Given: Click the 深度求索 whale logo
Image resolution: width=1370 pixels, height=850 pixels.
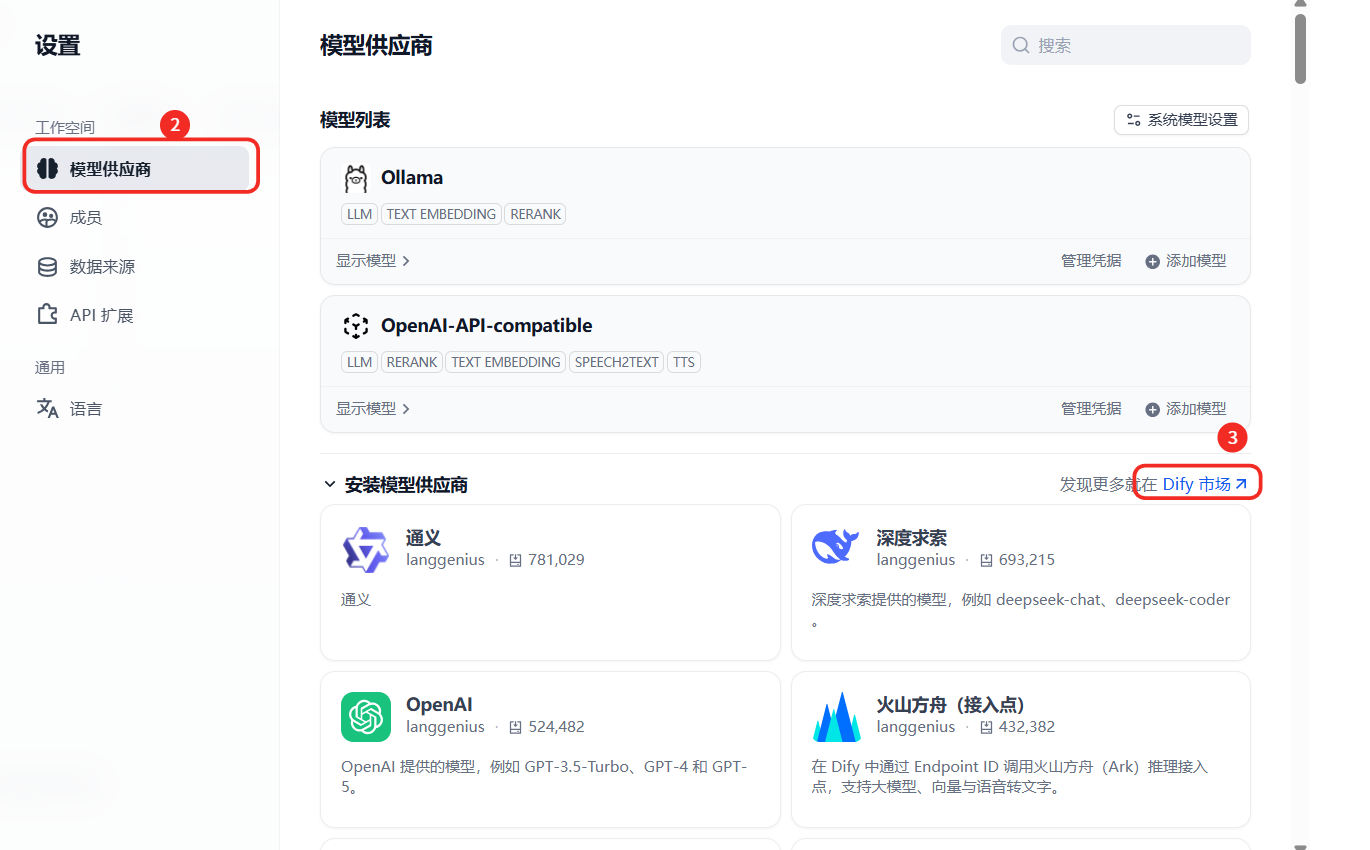Looking at the screenshot, I should click(835, 547).
